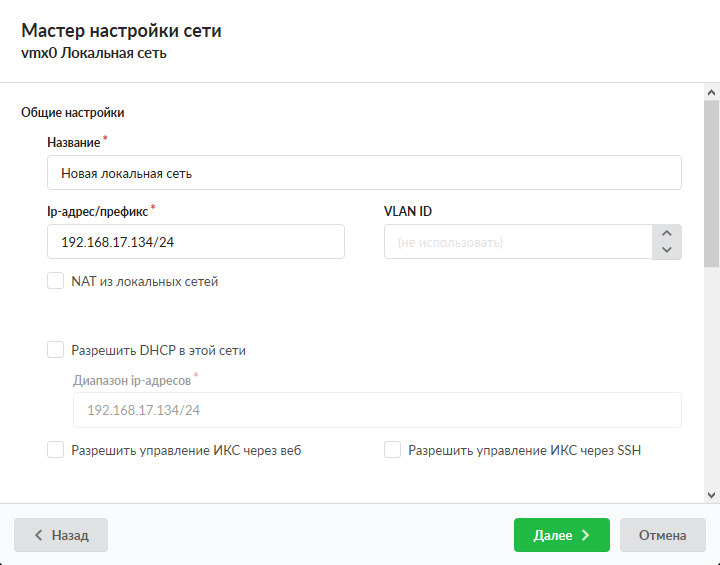Click the Название text field
Screen dimensions: 720x565
[364, 173]
